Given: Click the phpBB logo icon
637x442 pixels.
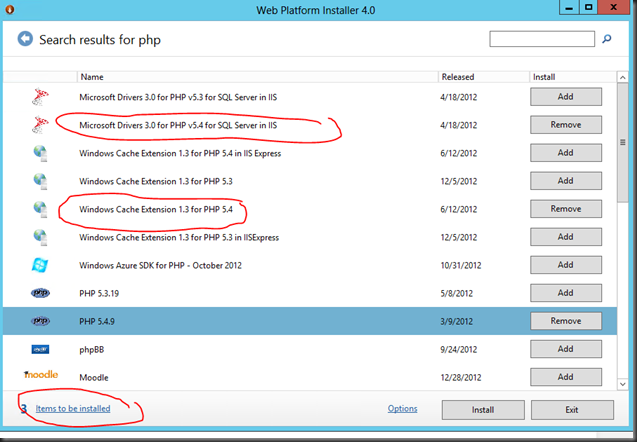Looking at the screenshot, I should [x=40, y=349].
